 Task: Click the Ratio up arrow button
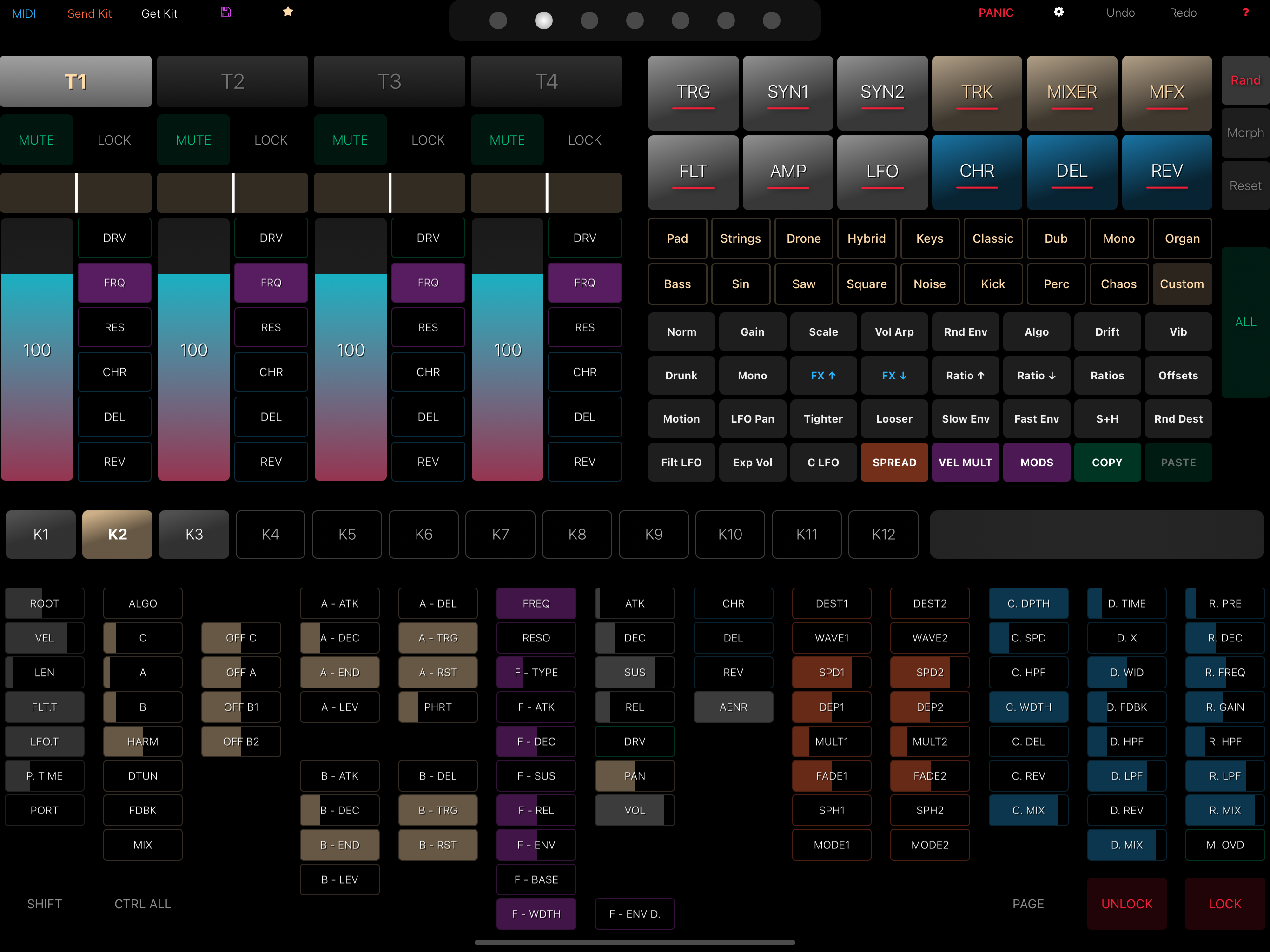point(965,376)
